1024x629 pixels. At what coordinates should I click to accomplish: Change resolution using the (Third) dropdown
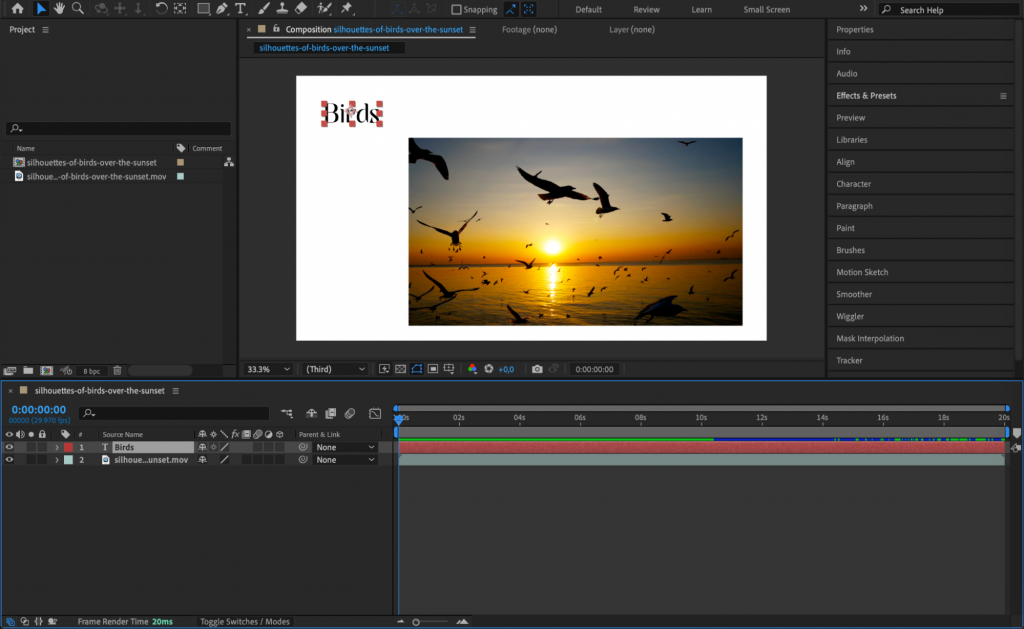click(333, 369)
